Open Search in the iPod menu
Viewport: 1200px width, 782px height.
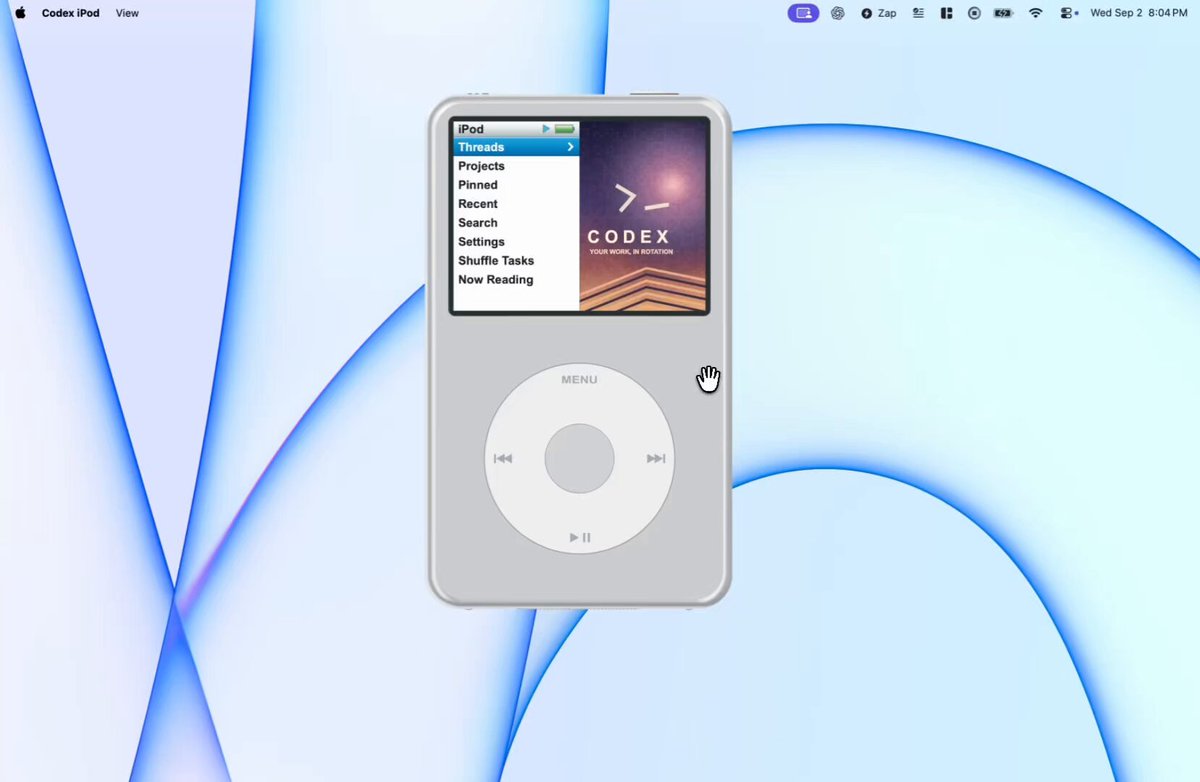coord(516,223)
